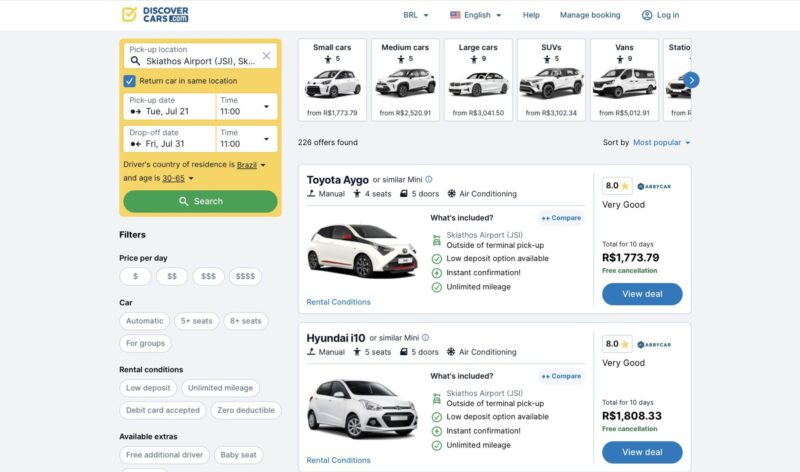Open the BRL currency dropdown
This screenshot has width=800, height=472.
[415, 15]
